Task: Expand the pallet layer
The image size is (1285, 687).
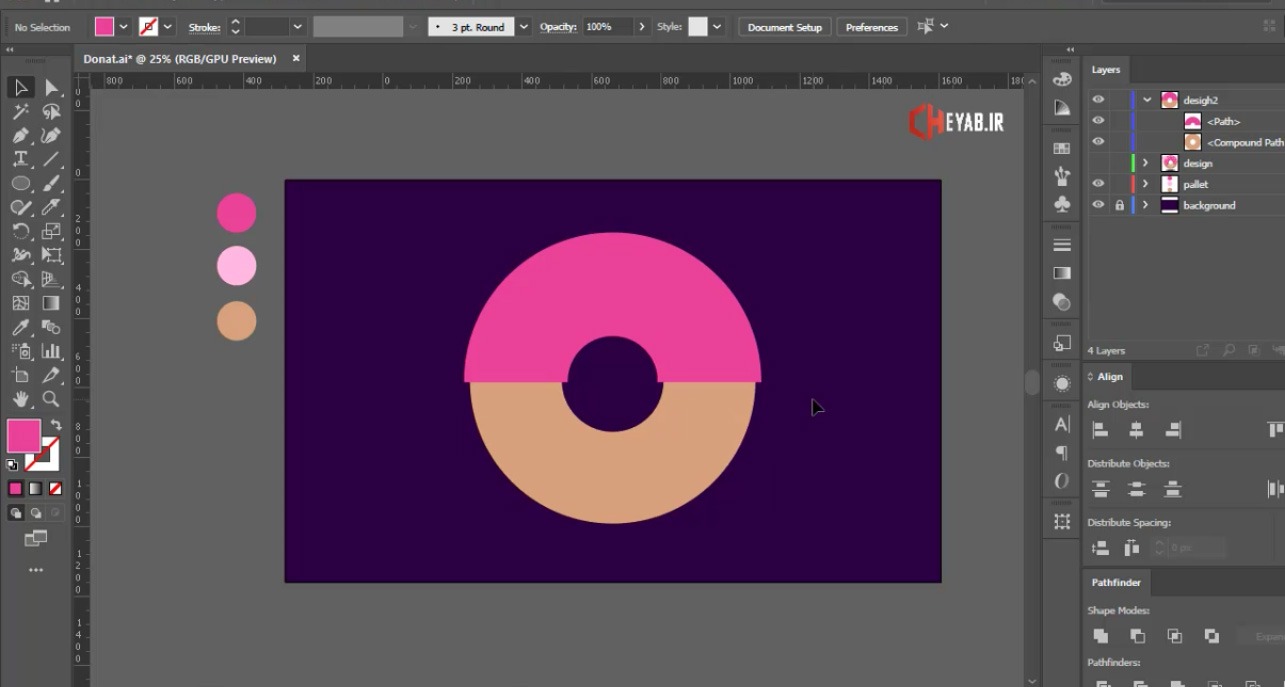Action: tap(1146, 184)
